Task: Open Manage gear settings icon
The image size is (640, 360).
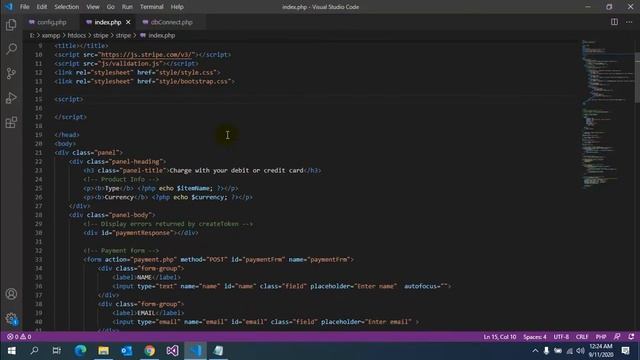Action: click(x=11, y=318)
